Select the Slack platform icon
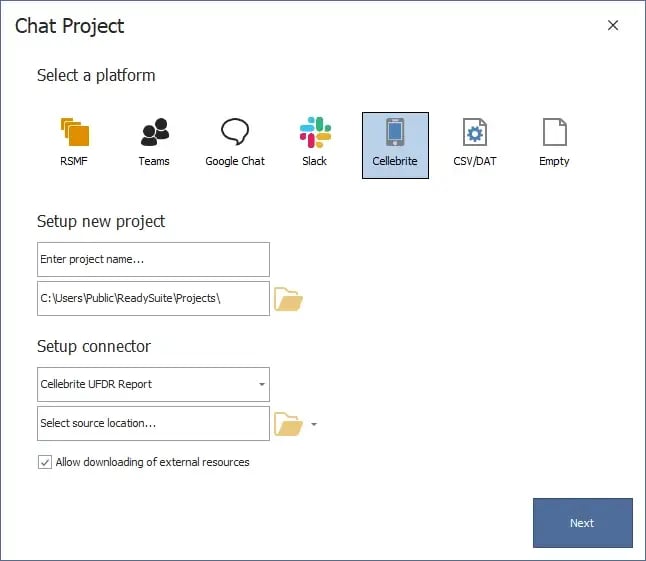646x561 pixels. click(315, 143)
